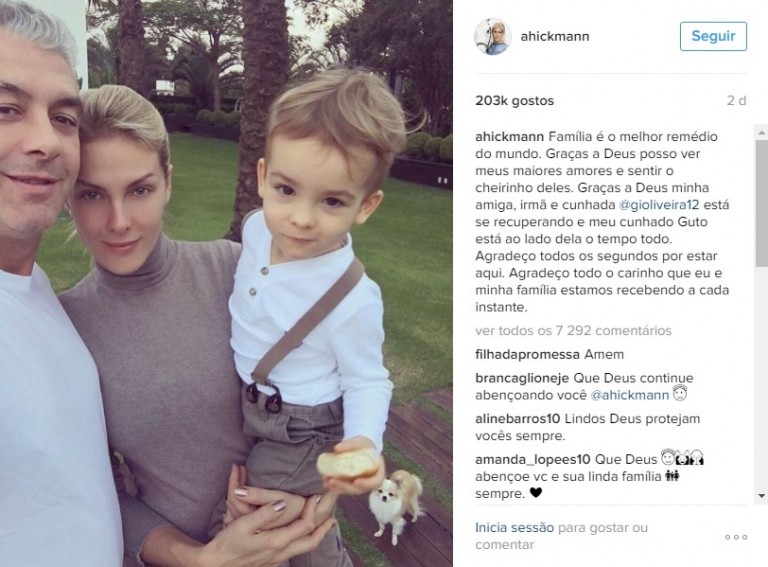Open commenter filhadapromessa's profile

pyautogui.click(x=528, y=354)
